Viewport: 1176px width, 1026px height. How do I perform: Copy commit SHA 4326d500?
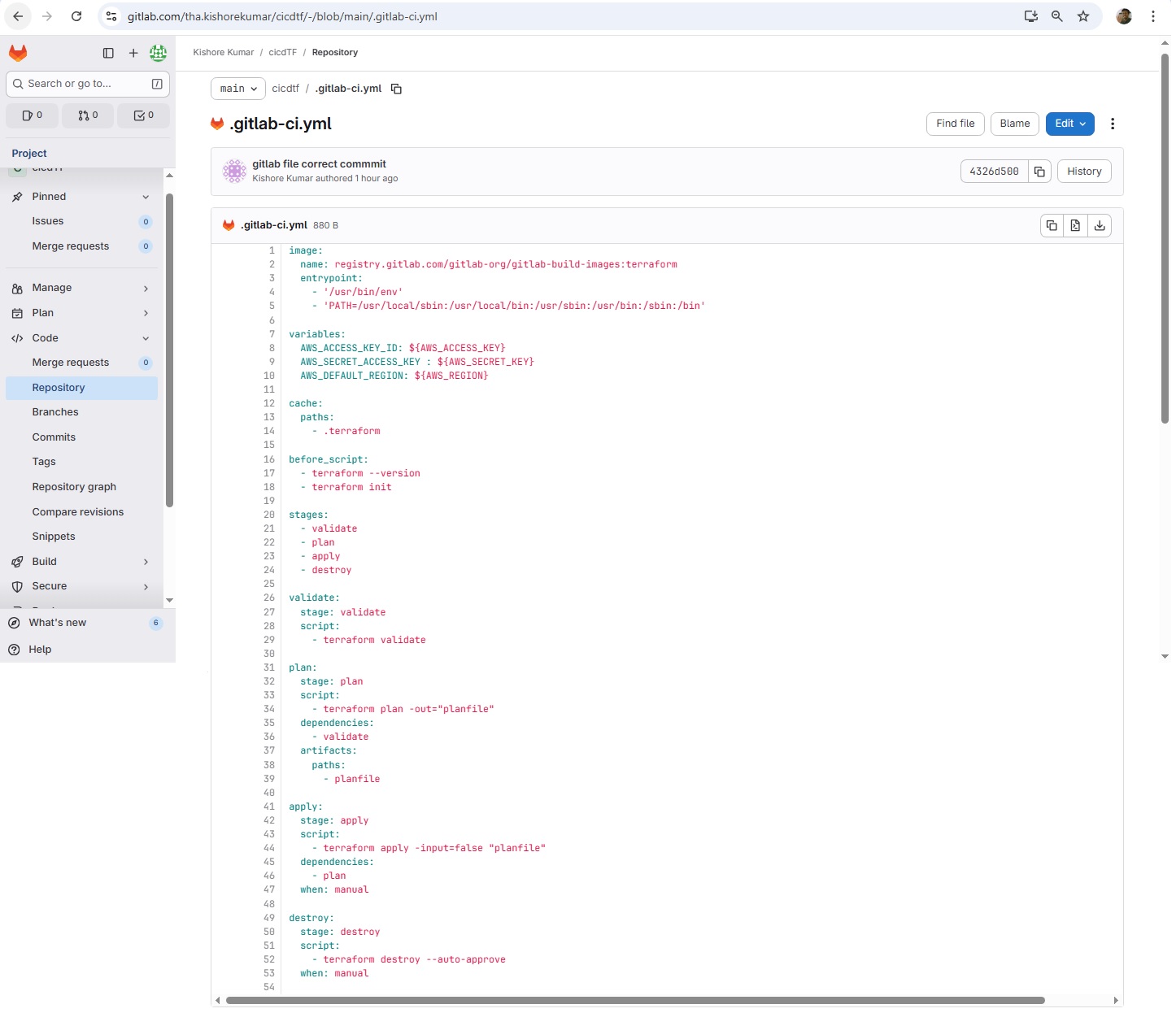click(x=1039, y=172)
